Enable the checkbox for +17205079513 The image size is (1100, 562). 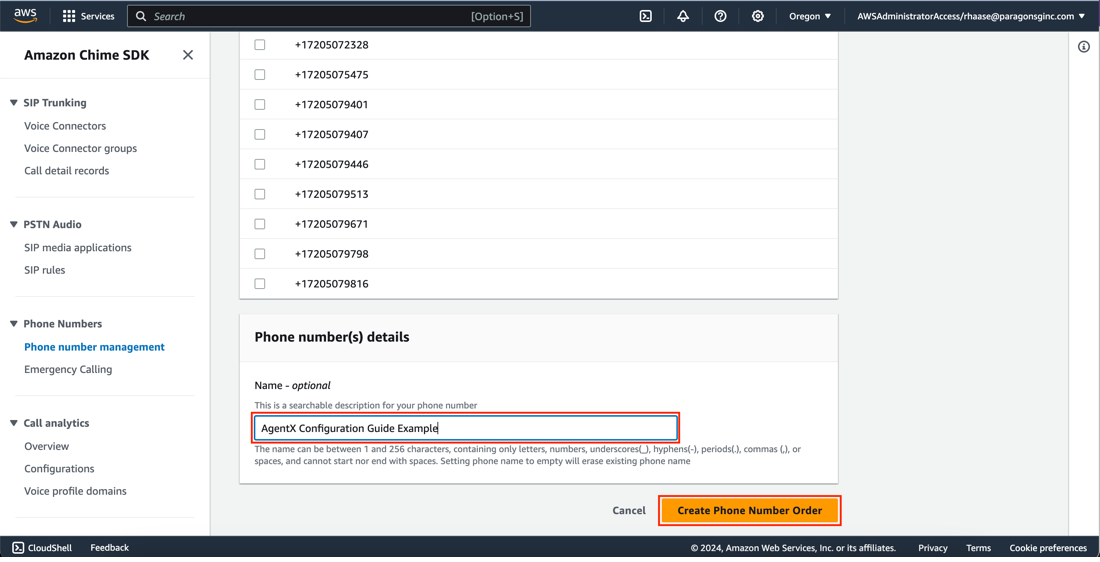click(x=260, y=194)
